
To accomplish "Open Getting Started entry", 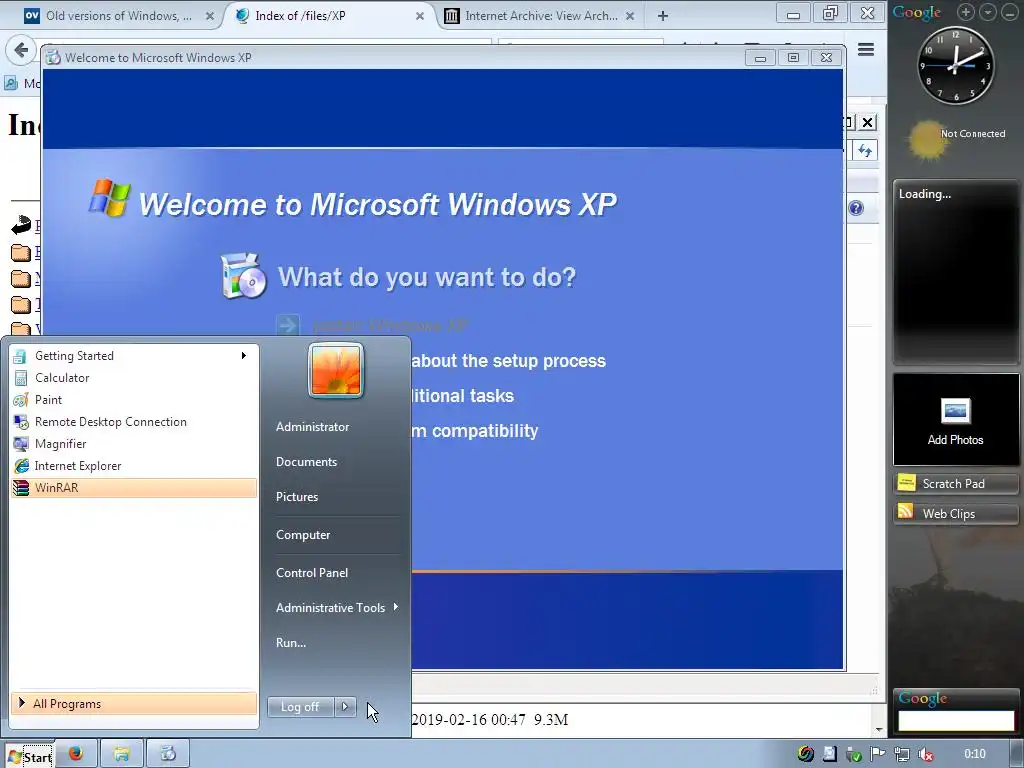I will click(x=133, y=356).
